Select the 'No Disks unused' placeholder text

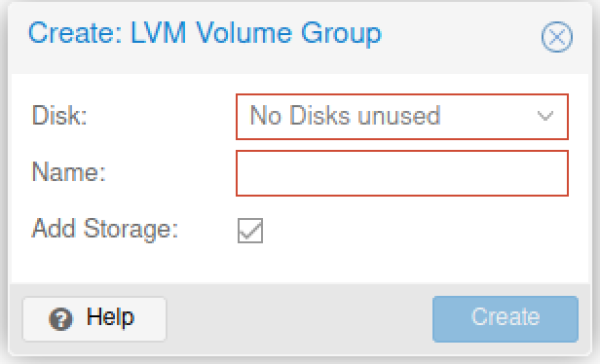(345, 116)
